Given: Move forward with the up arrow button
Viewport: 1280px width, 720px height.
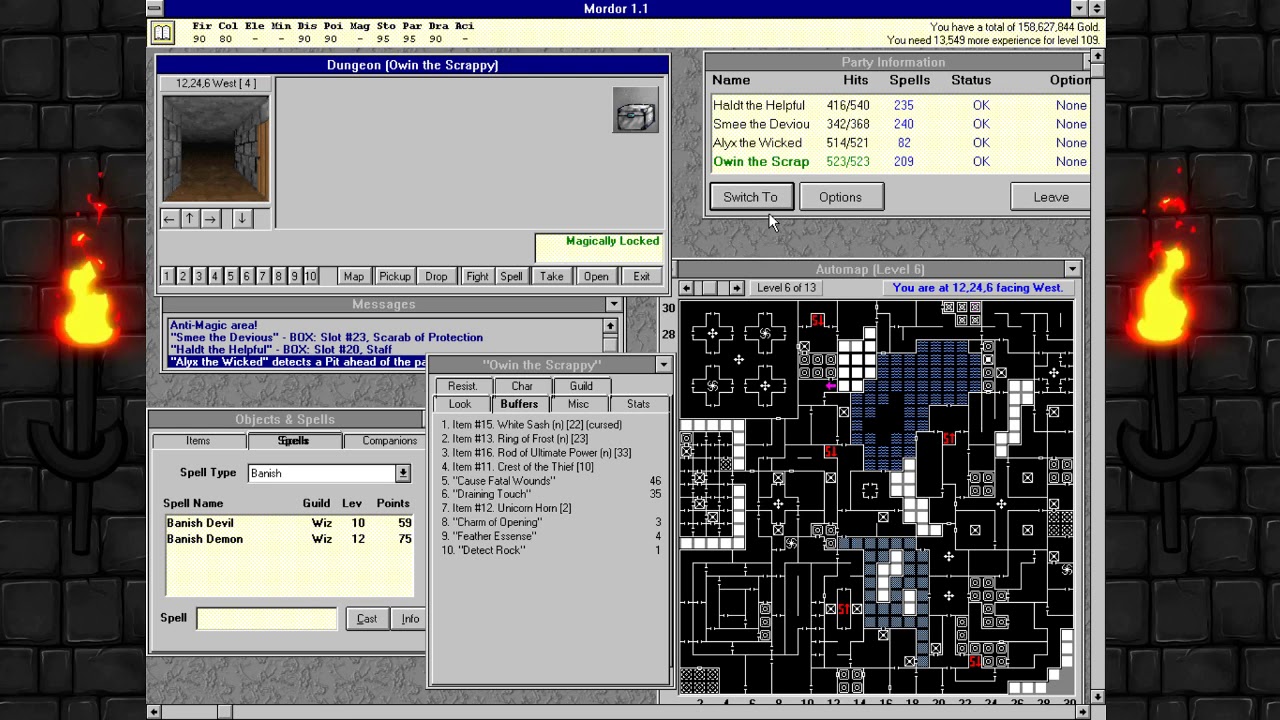Looking at the screenshot, I should pyautogui.click(x=189, y=218).
